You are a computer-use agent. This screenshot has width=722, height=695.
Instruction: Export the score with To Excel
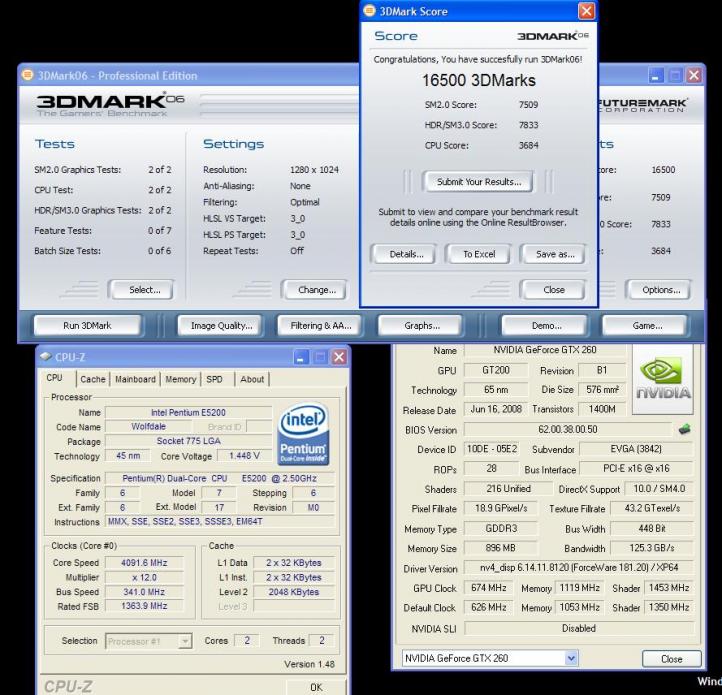pyautogui.click(x=479, y=254)
